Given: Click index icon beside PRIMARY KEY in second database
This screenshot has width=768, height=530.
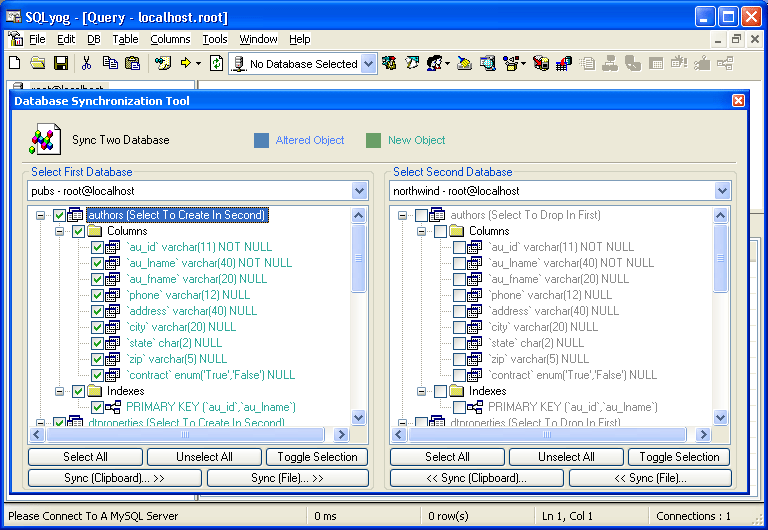Looking at the screenshot, I should 475,407.
